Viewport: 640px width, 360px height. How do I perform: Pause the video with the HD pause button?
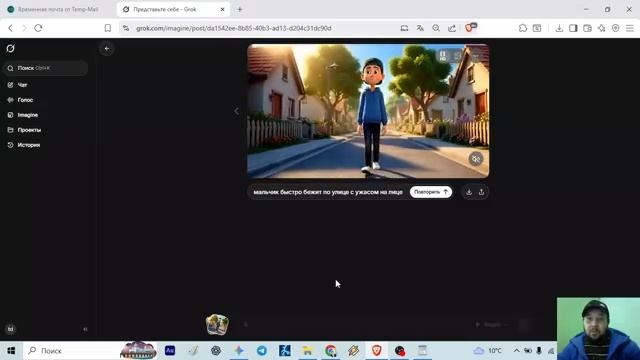point(443,56)
